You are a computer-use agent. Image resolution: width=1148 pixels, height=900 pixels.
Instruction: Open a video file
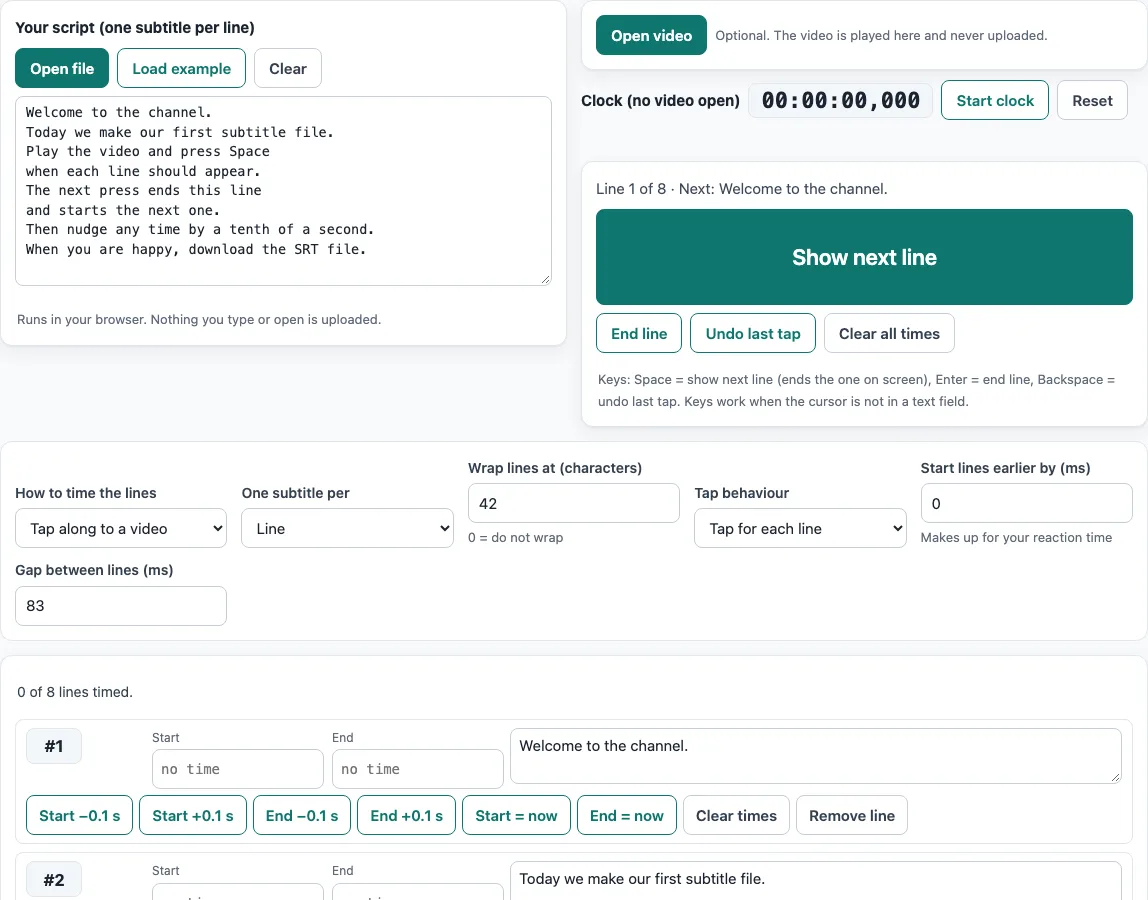tap(652, 35)
